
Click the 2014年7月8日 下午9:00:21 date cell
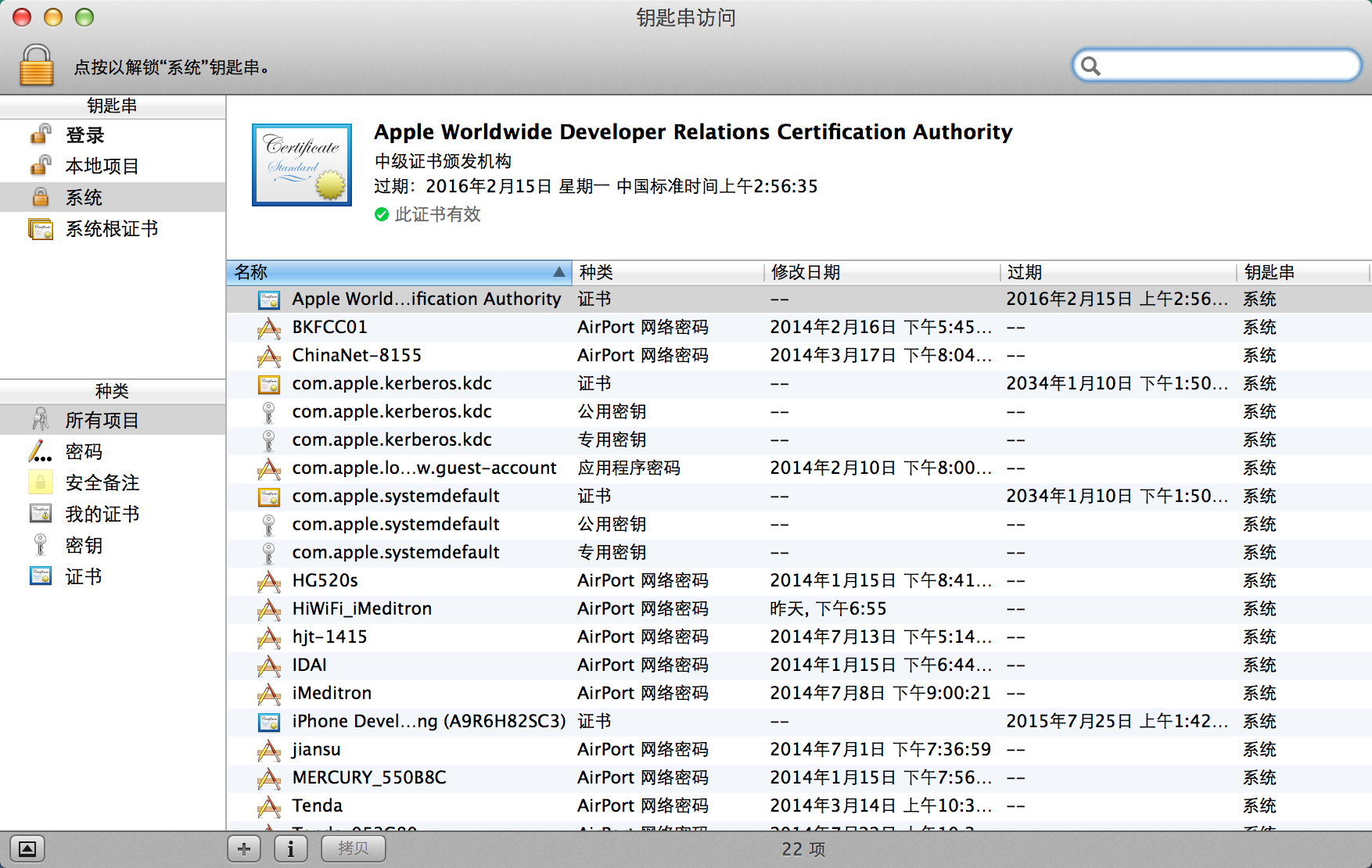(881, 693)
